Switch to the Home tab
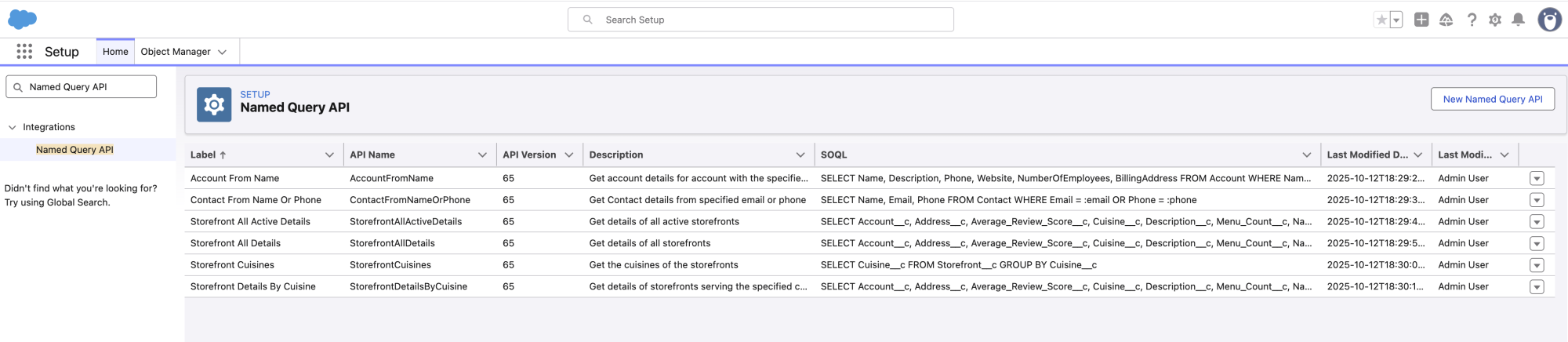The image size is (1568, 342). [115, 52]
